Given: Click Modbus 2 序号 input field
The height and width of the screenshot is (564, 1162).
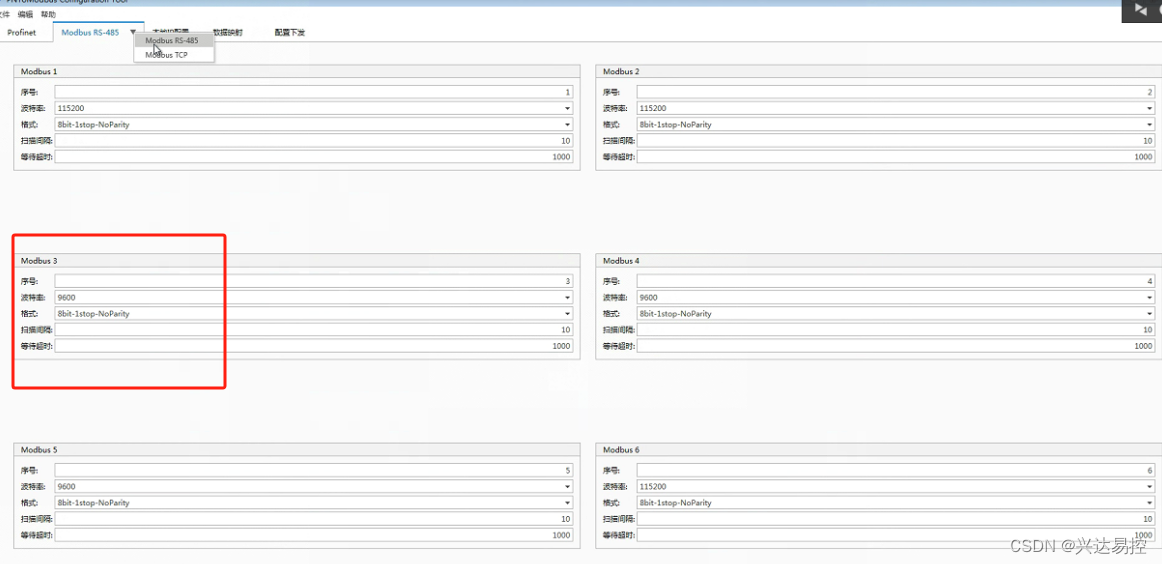Looking at the screenshot, I should [895, 92].
